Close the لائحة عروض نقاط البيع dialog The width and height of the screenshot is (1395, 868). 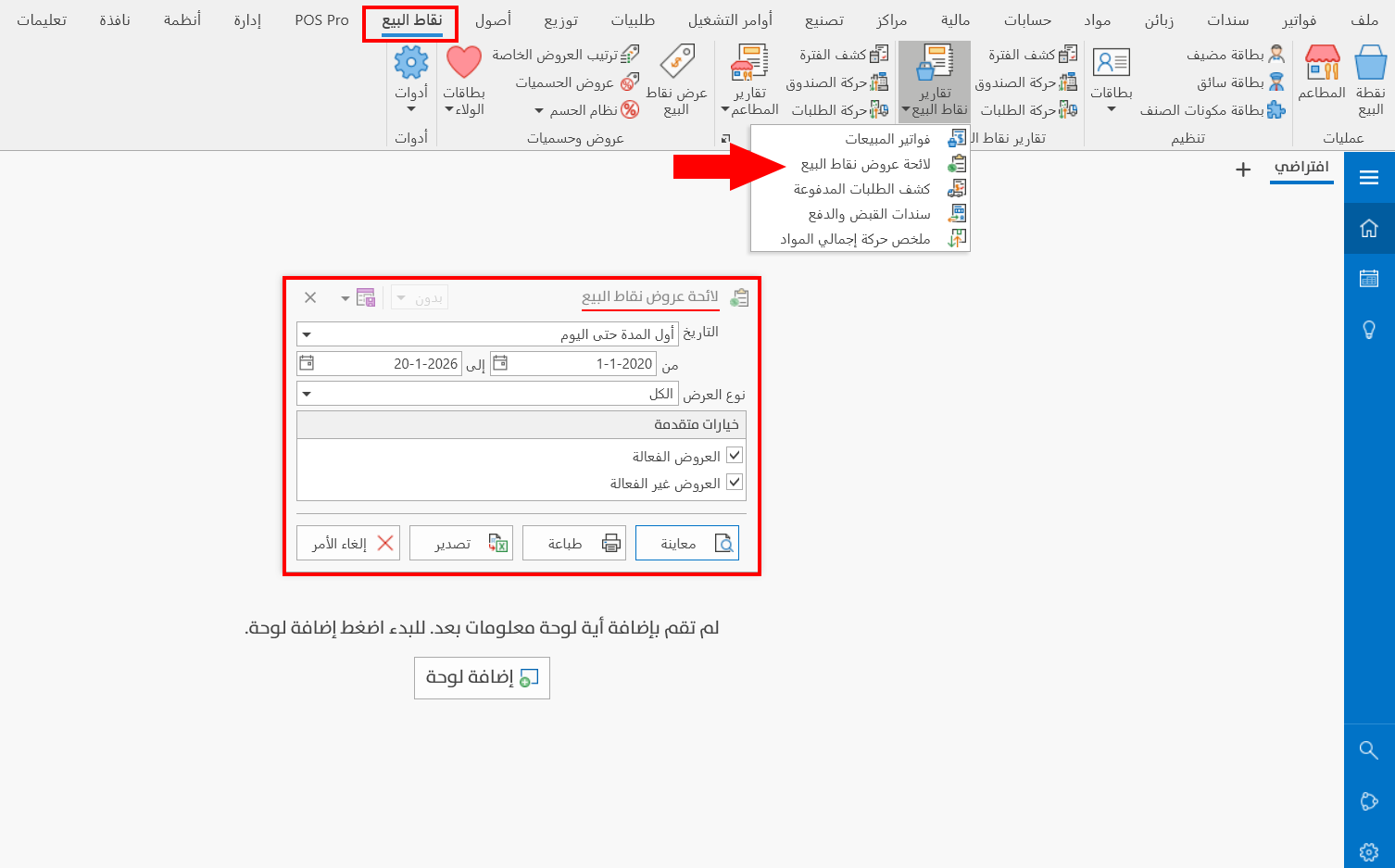[x=310, y=297]
